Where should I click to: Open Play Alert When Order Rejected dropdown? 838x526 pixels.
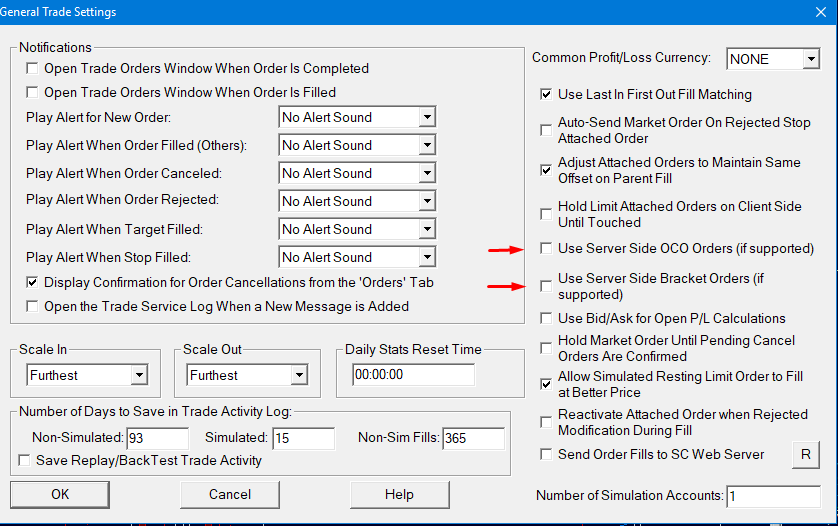[x=427, y=201]
